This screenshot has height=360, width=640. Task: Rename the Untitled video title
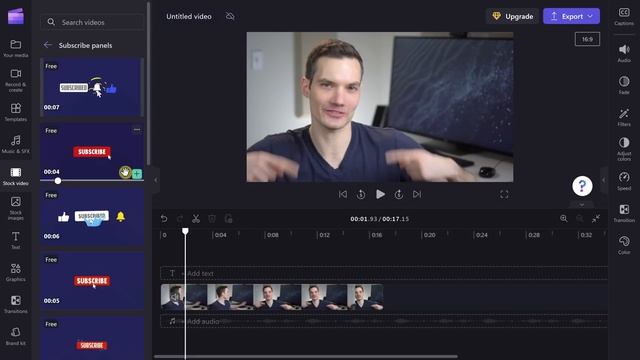[x=189, y=16]
